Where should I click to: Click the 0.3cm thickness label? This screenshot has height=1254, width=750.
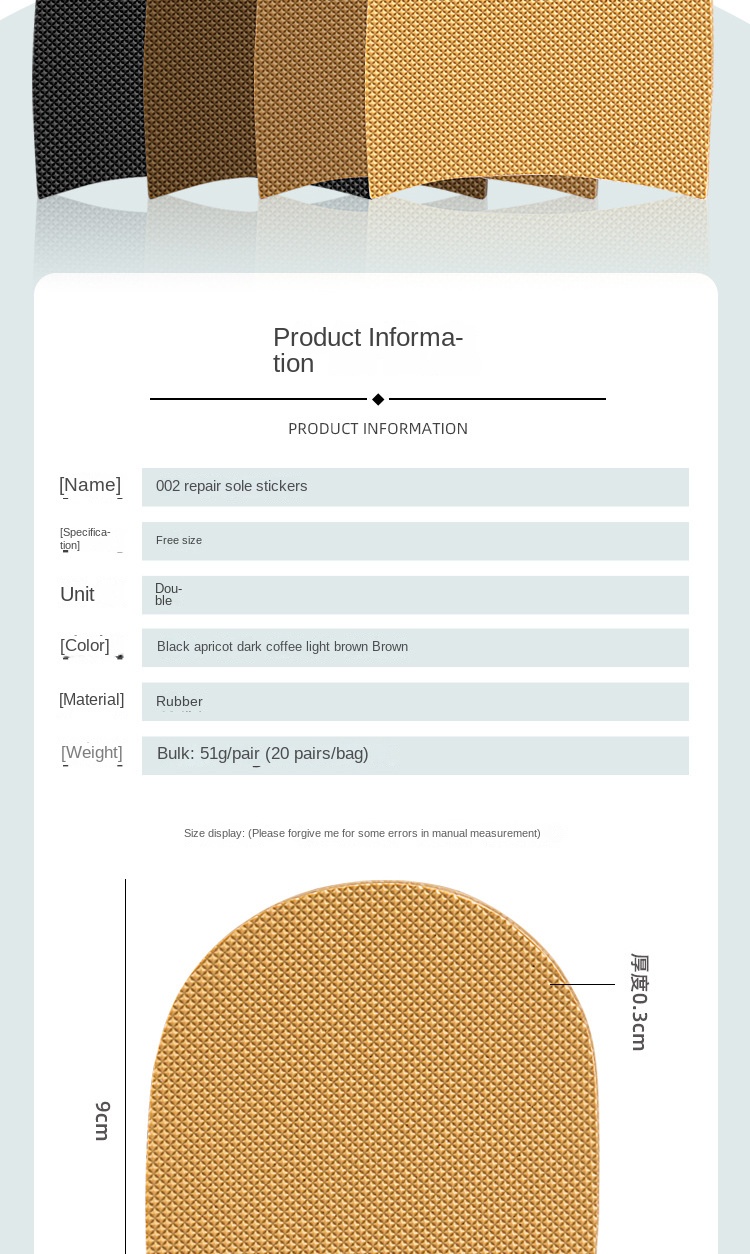pos(639,1002)
